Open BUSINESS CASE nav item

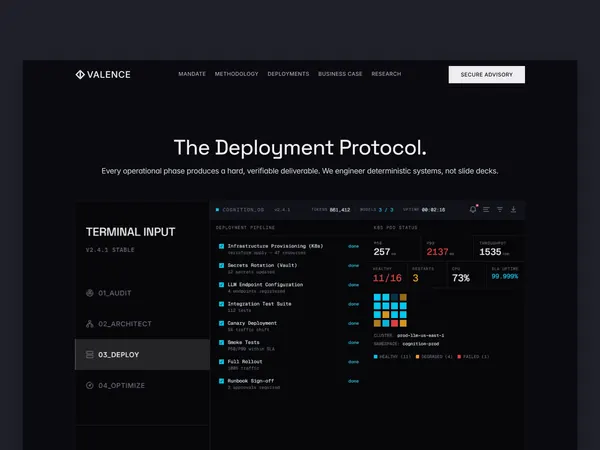point(340,74)
